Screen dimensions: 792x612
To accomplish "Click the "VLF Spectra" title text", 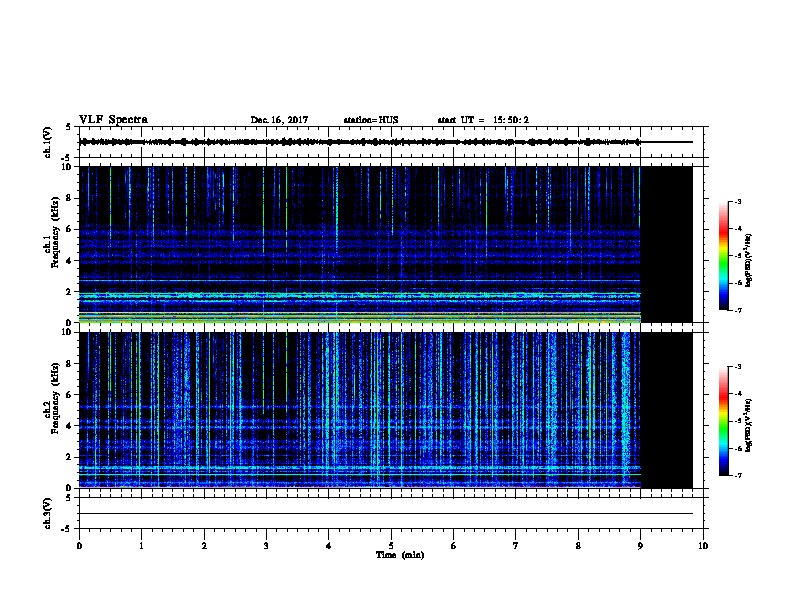I will pos(113,120).
